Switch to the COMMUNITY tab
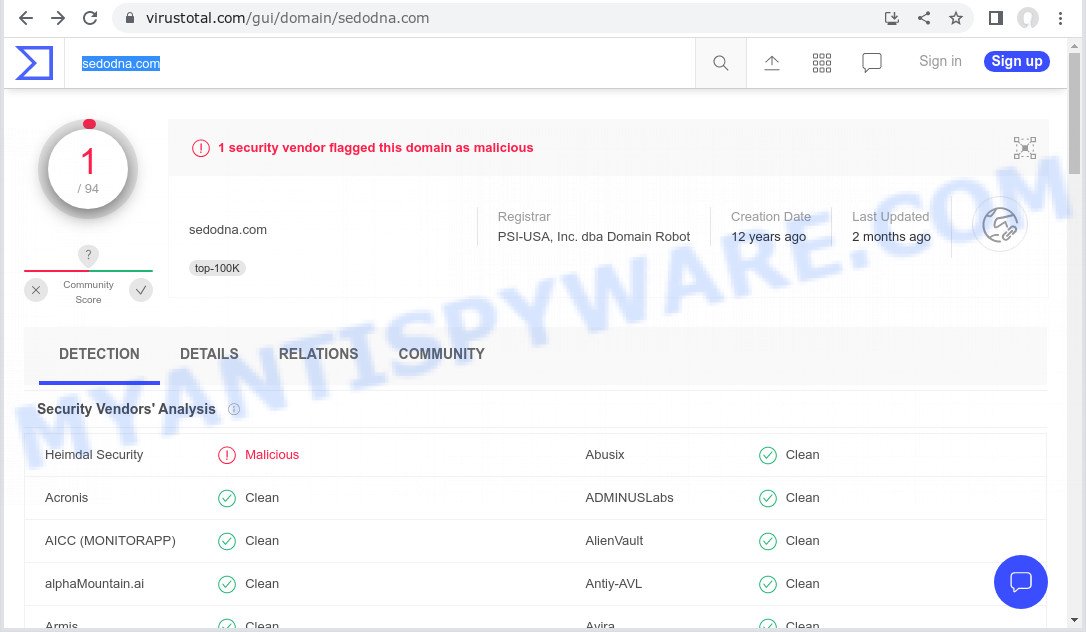This screenshot has height=632, width=1086. (441, 354)
